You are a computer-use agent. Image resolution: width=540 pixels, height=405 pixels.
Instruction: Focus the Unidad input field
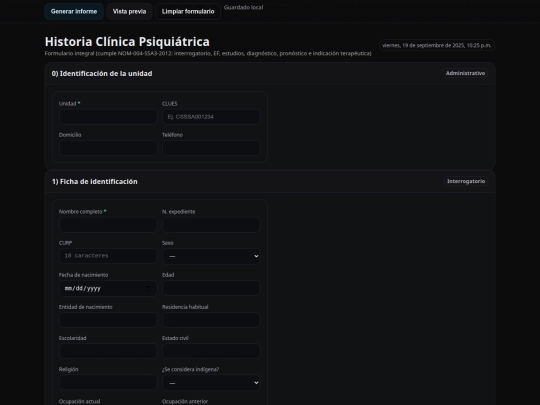tap(108, 117)
